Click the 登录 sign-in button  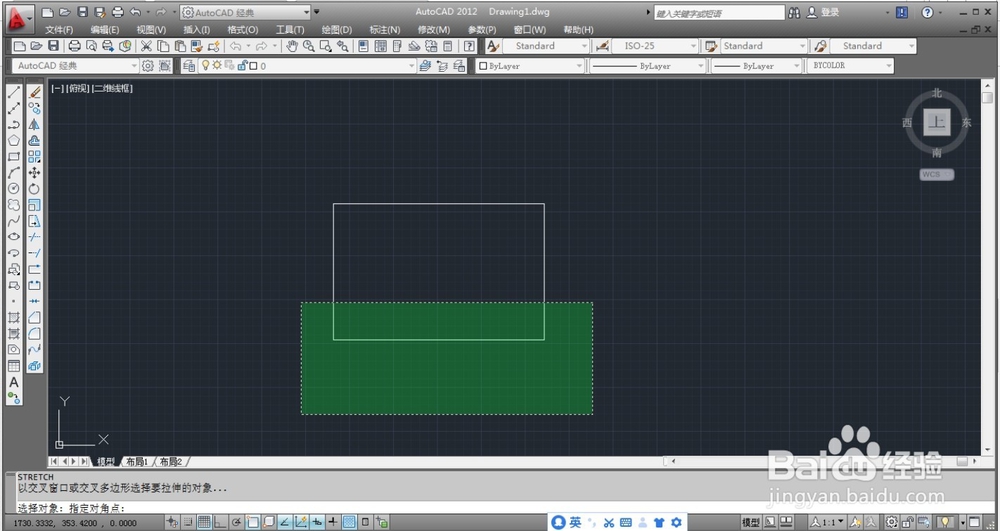pos(823,12)
